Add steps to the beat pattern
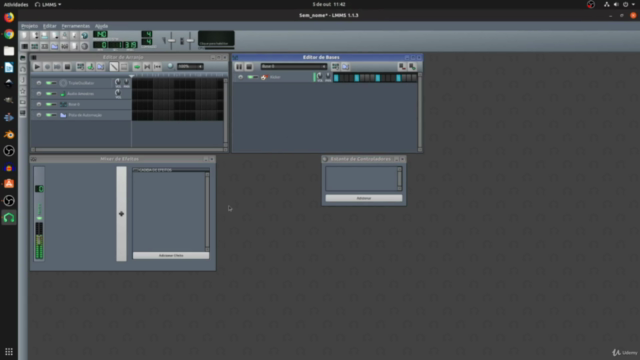 412,67
